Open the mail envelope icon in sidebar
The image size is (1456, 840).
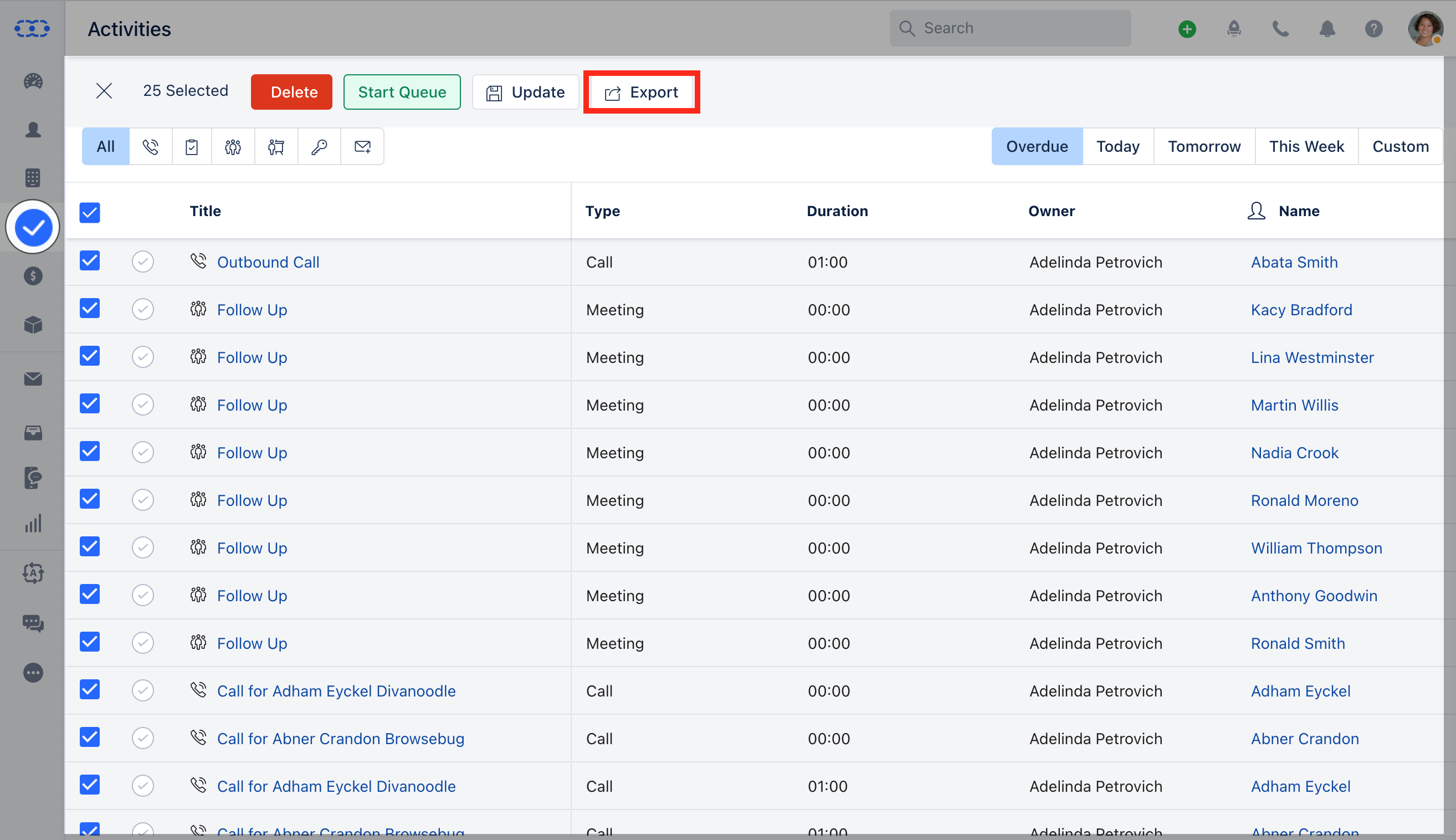[x=33, y=379]
